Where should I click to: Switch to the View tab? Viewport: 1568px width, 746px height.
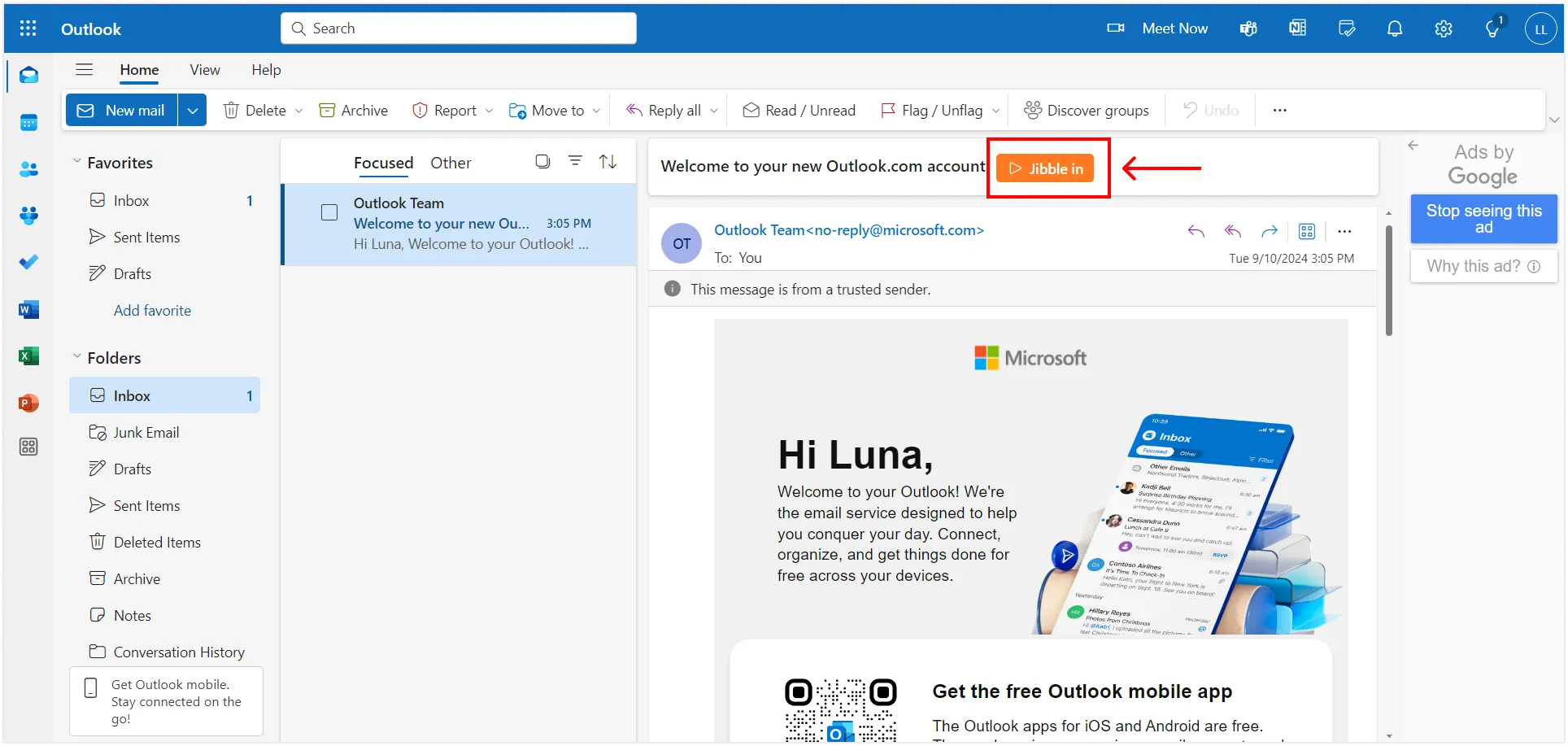coord(205,70)
